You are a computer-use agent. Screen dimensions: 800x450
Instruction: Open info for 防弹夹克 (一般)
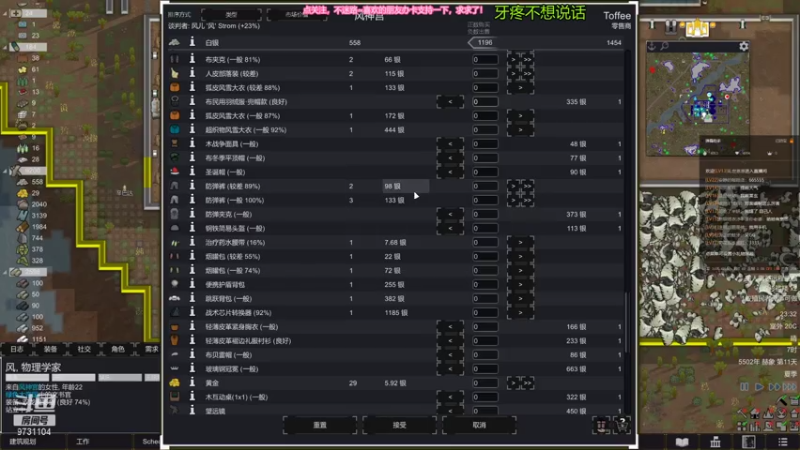(192, 214)
